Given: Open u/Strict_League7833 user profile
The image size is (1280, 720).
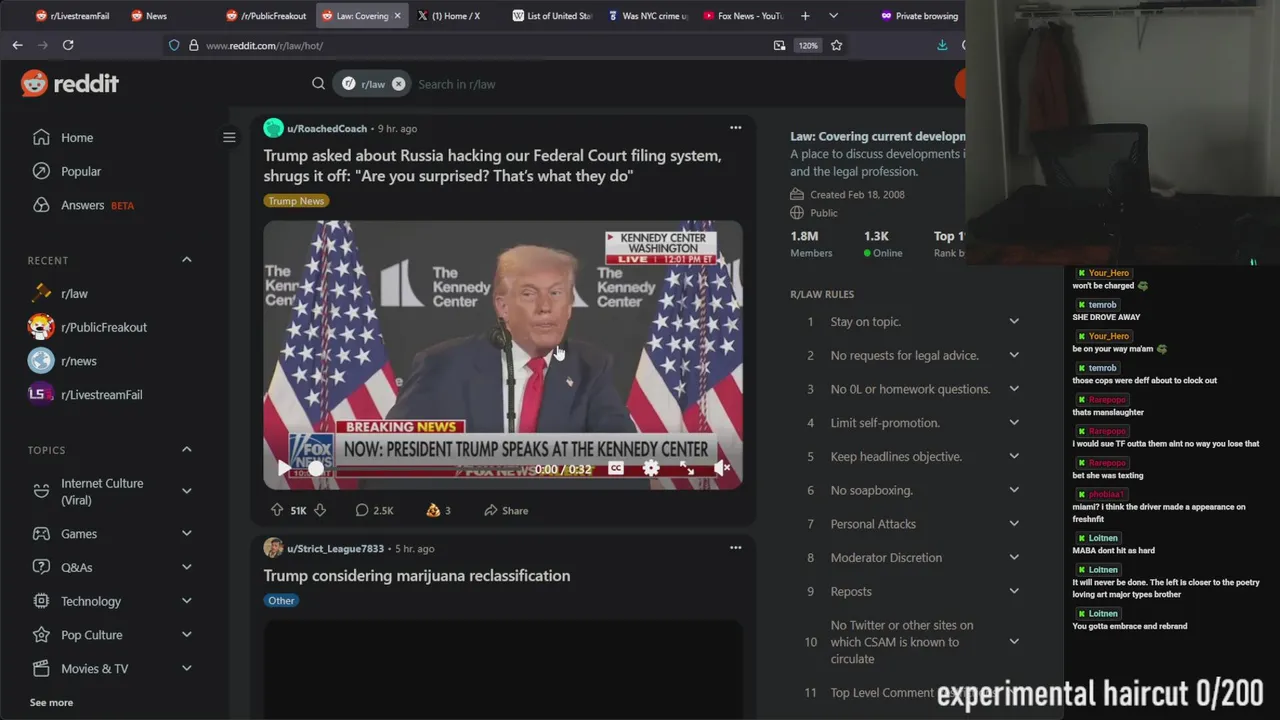Looking at the screenshot, I should [335, 549].
